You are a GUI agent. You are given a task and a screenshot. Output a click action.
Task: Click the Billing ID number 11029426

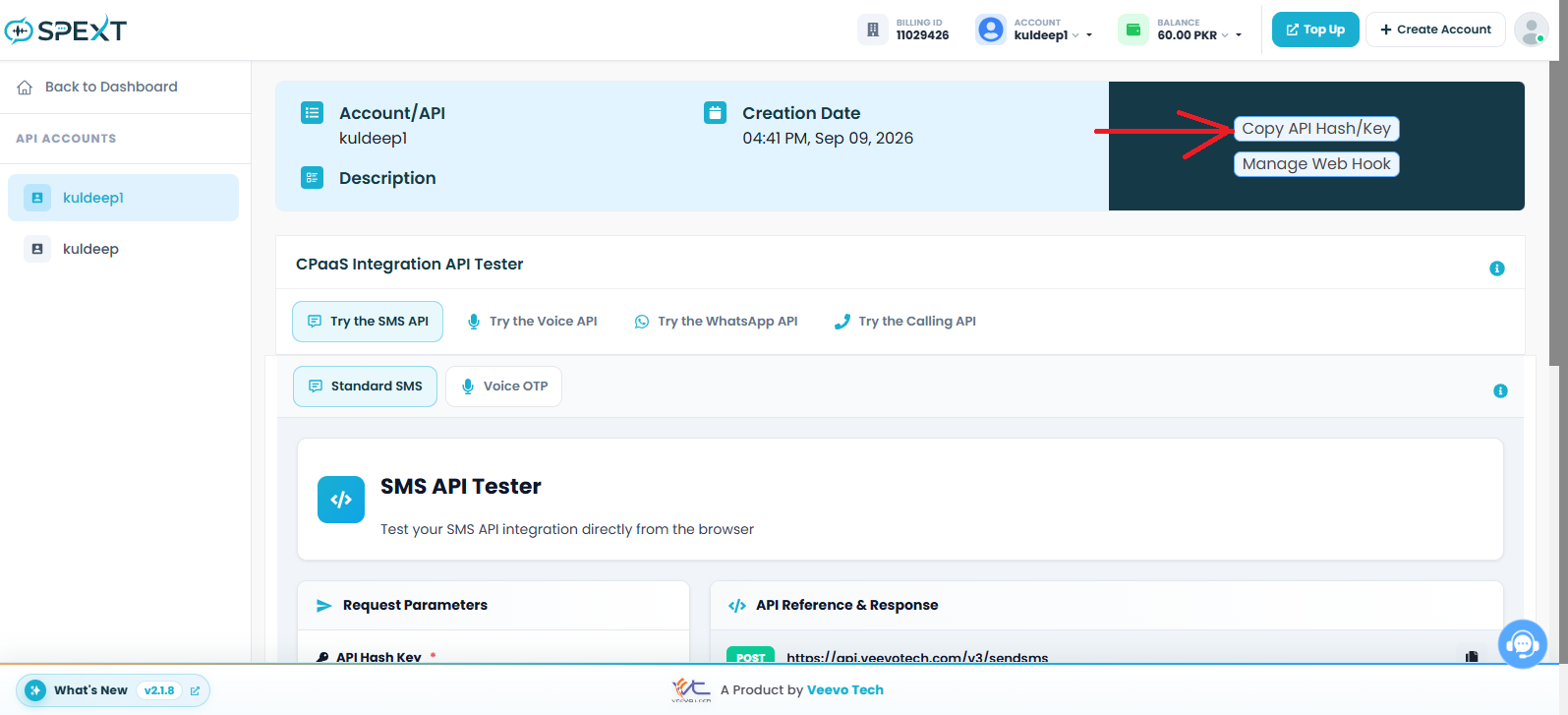[922, 35]
